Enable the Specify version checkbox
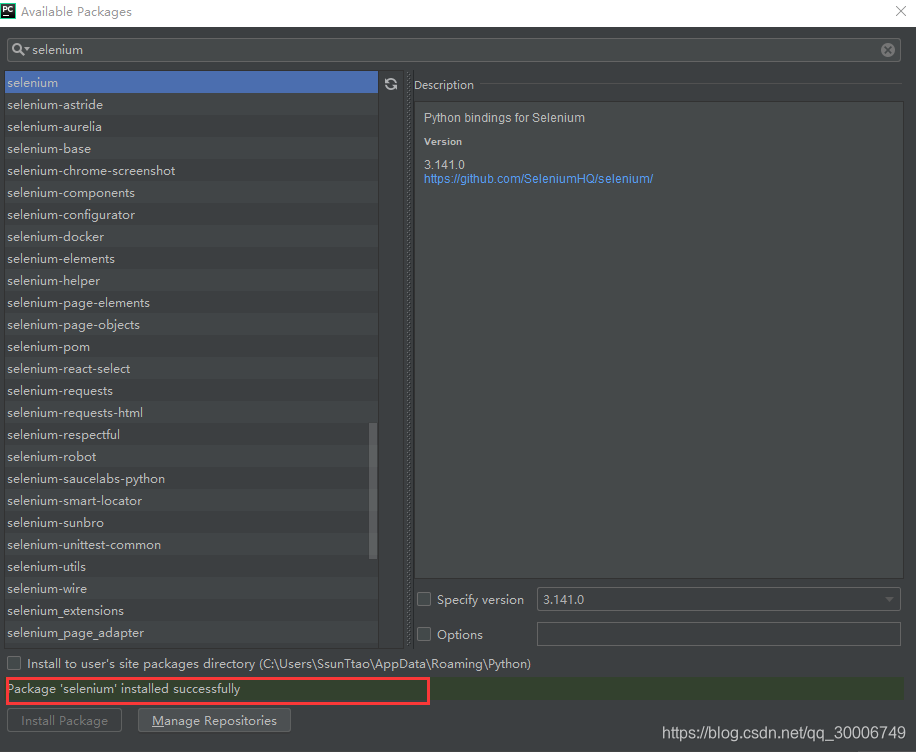 pyautogui.click(x=424, y=599)
